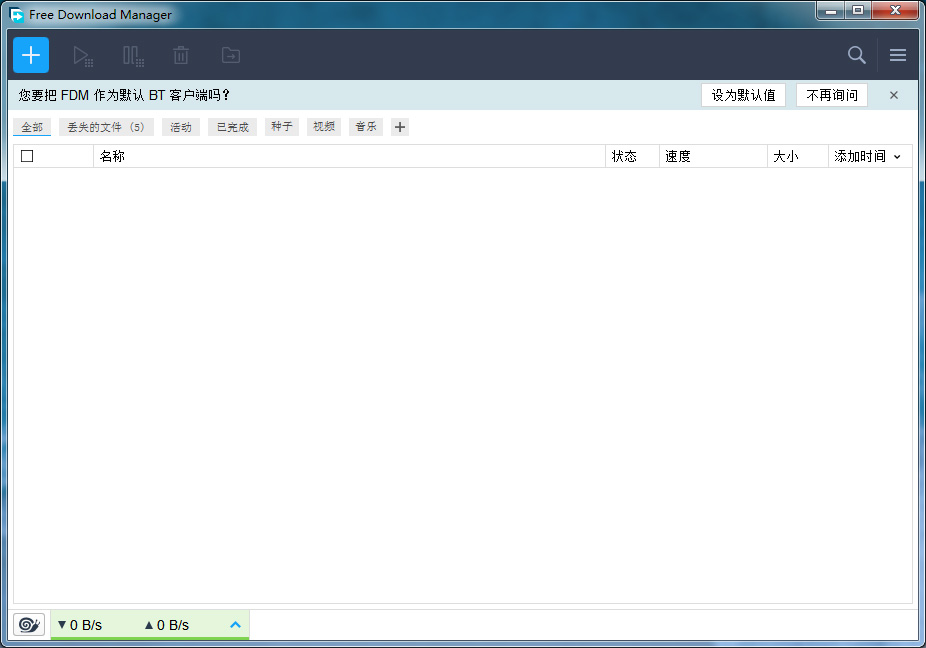Viewport: 926px width, 648px height.
Task: Tick the select-all checkbox in the table header
Action: click(27, 156)
